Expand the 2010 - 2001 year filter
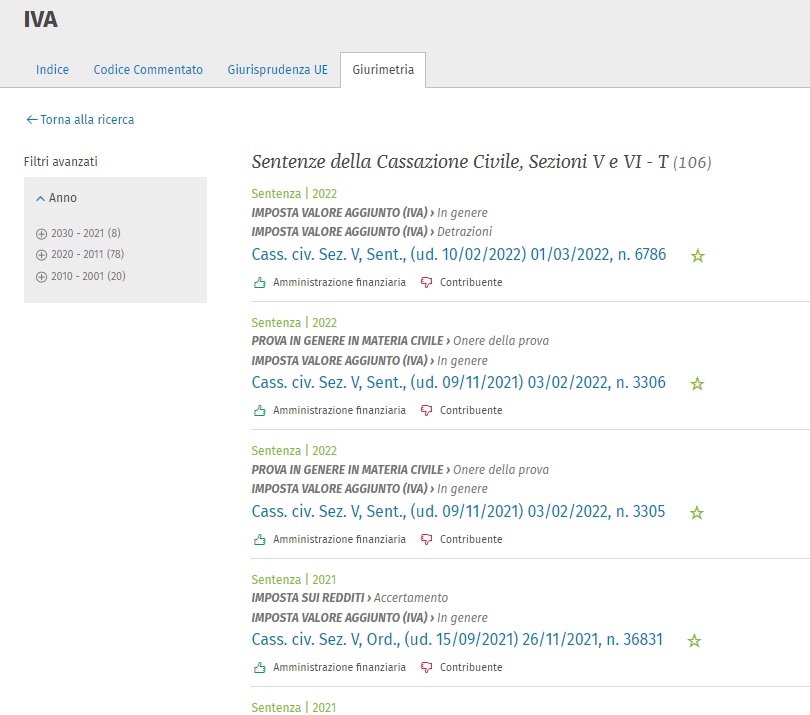Image resolution: width=810 pixels, height=715 pixels. point(41,277)
